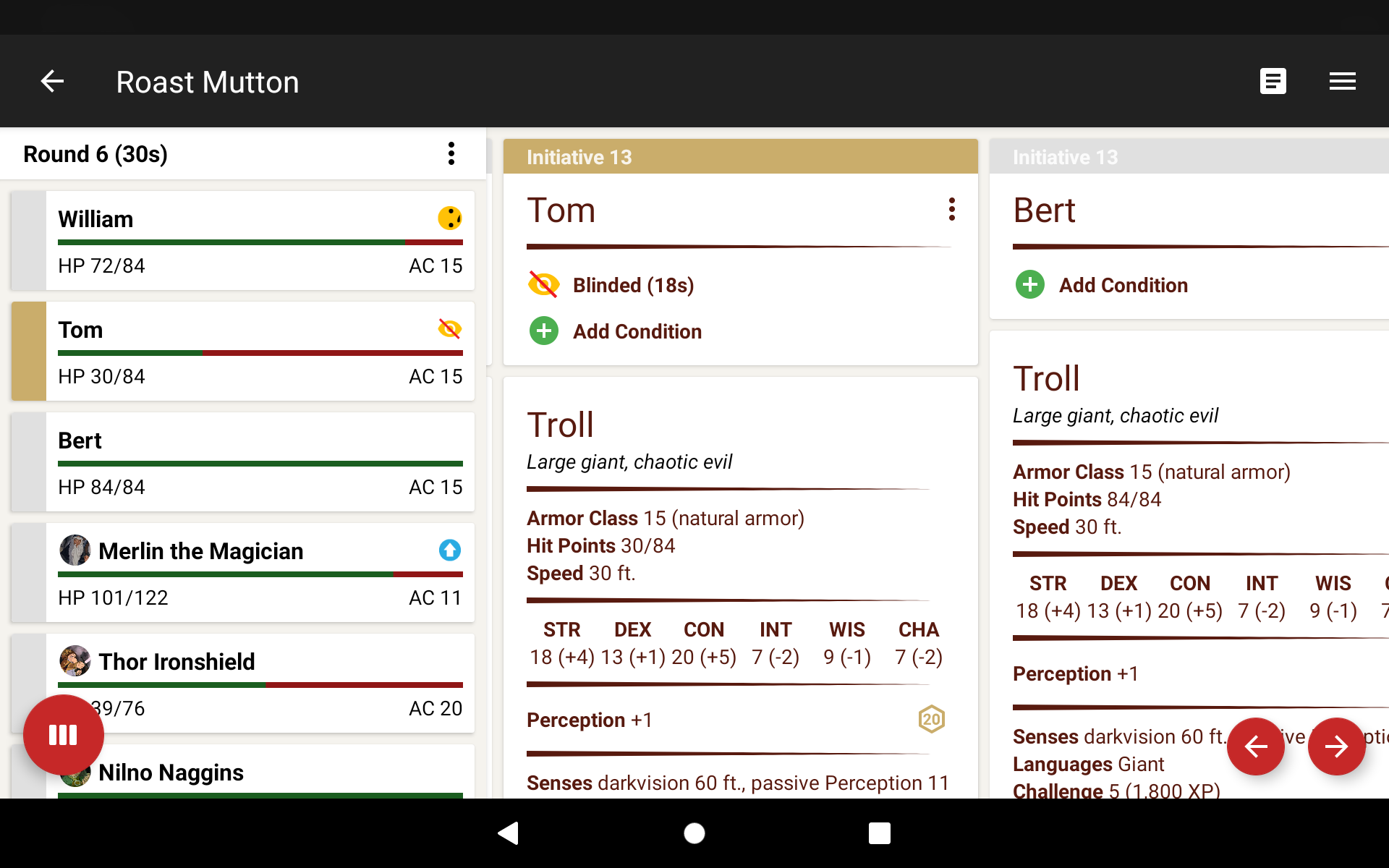The height and width of the screenshot is (868, 1389).
Task: Open the hamburger menu top right
Action: (x=1343, y=81)
